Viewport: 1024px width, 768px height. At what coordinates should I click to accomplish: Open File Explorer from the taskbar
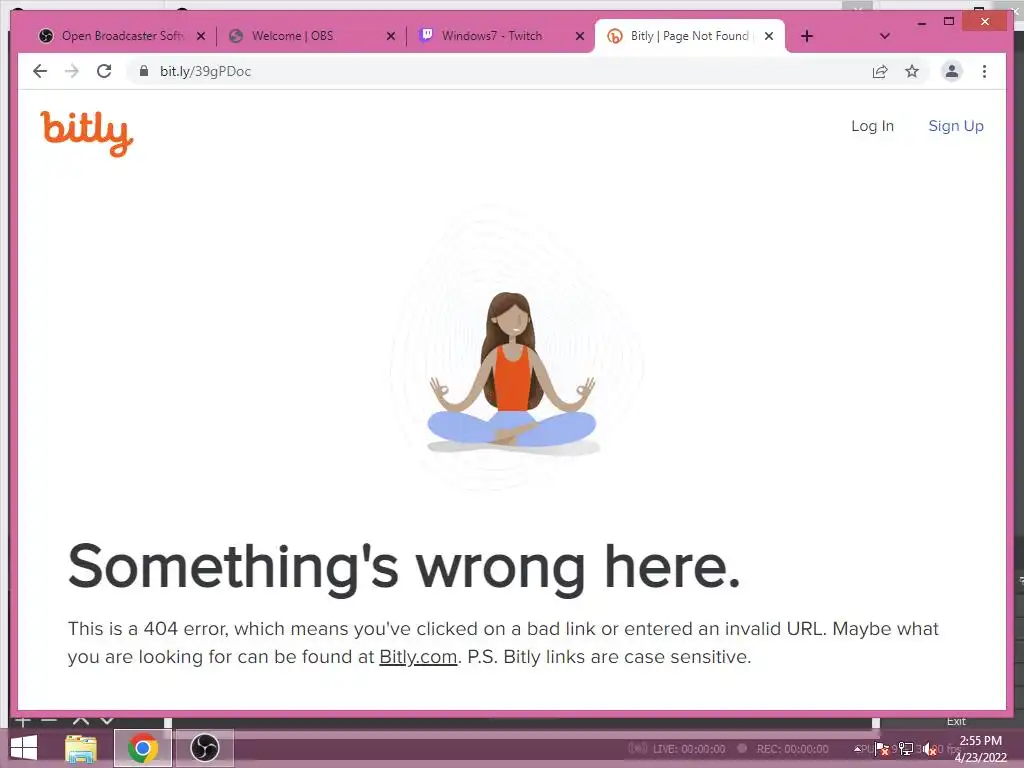point(81,748)
